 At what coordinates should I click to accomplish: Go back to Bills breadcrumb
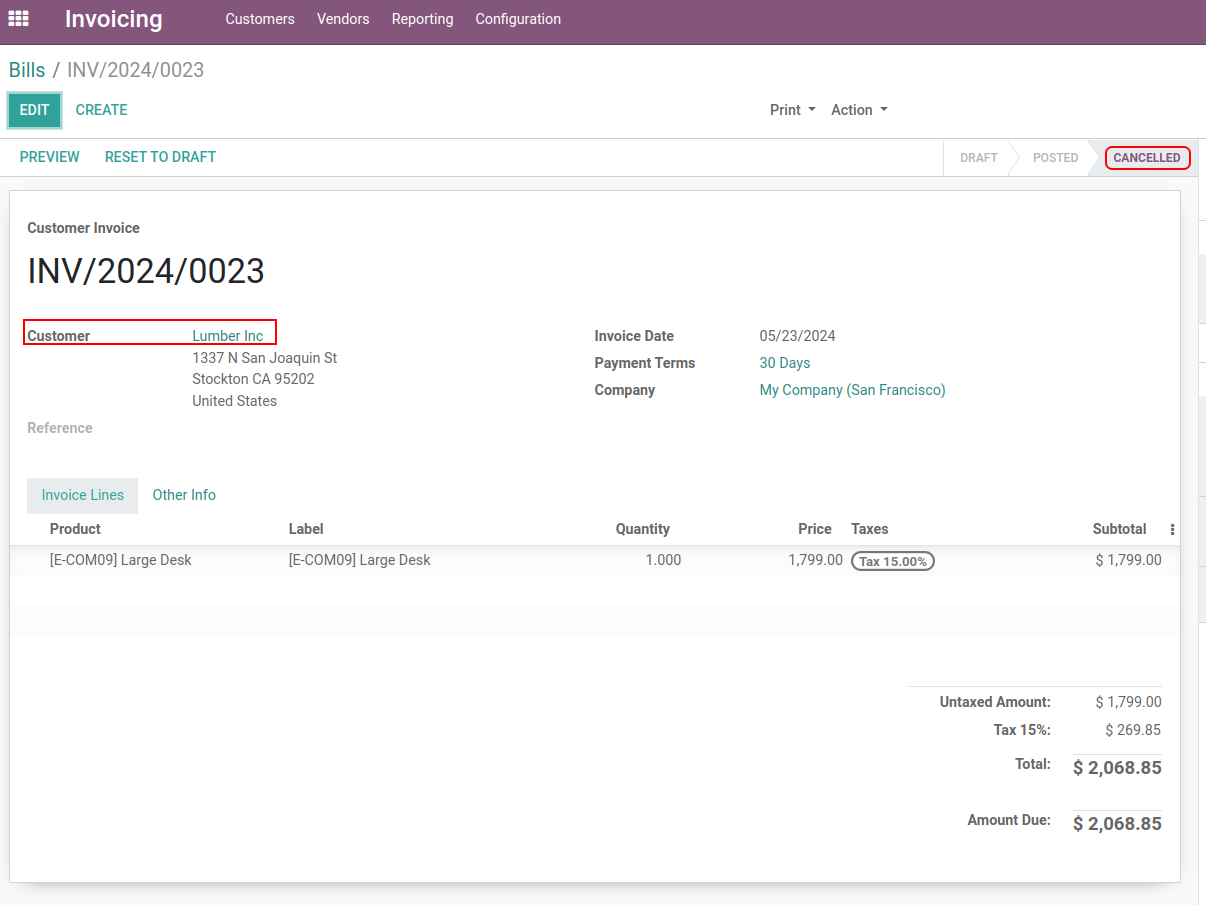[x=27, y=70]
